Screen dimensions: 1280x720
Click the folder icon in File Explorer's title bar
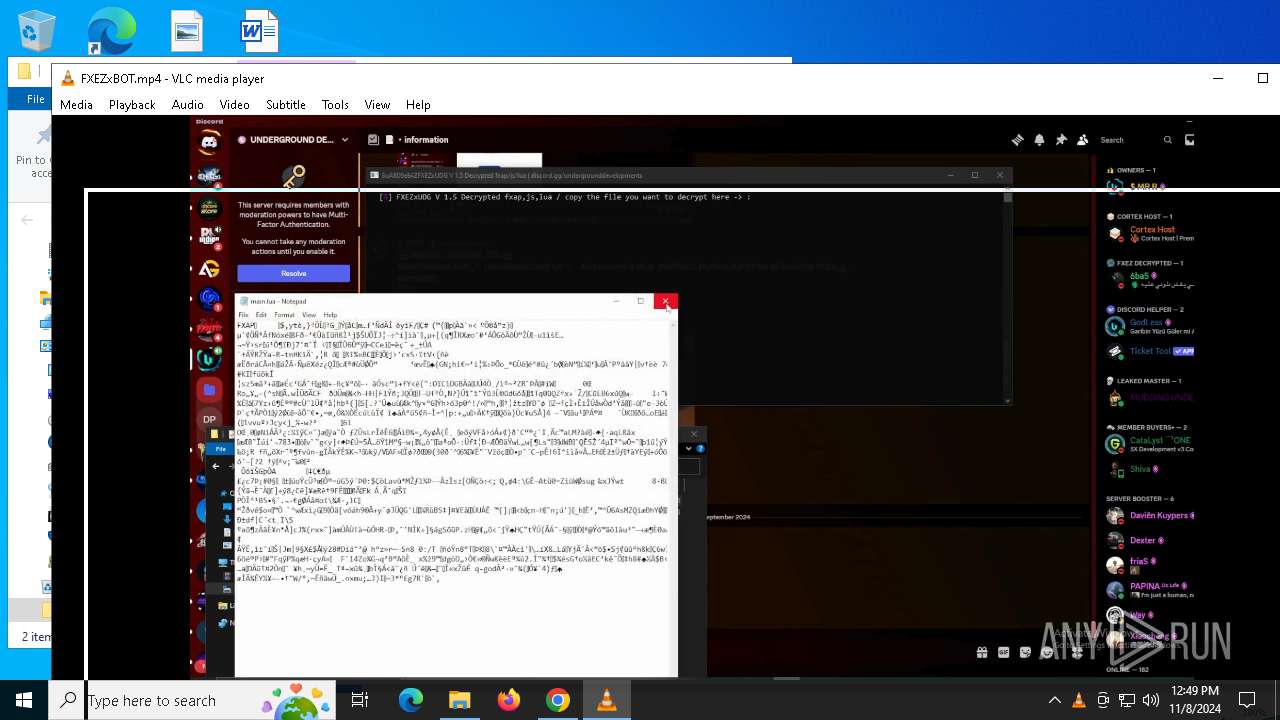pos(24,71)
